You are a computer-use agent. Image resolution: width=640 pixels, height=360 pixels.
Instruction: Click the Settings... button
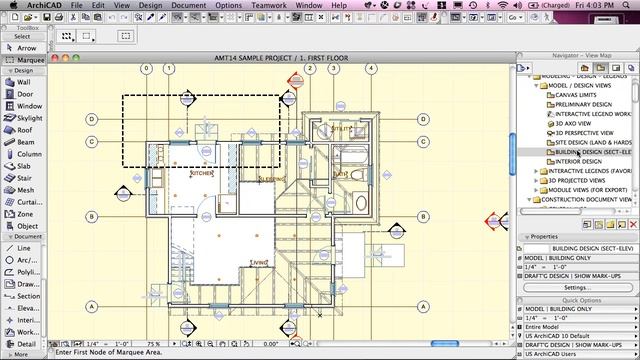578,287
